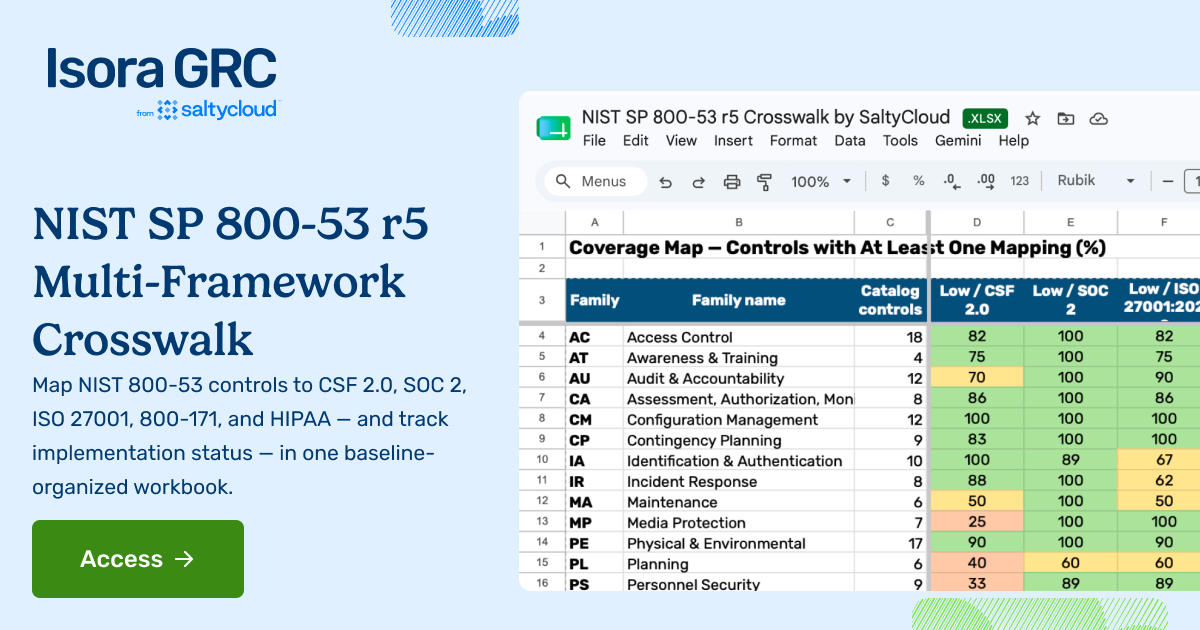Click the Low / SOC 2 header

pyautogui.click(x=1070, y=300)
